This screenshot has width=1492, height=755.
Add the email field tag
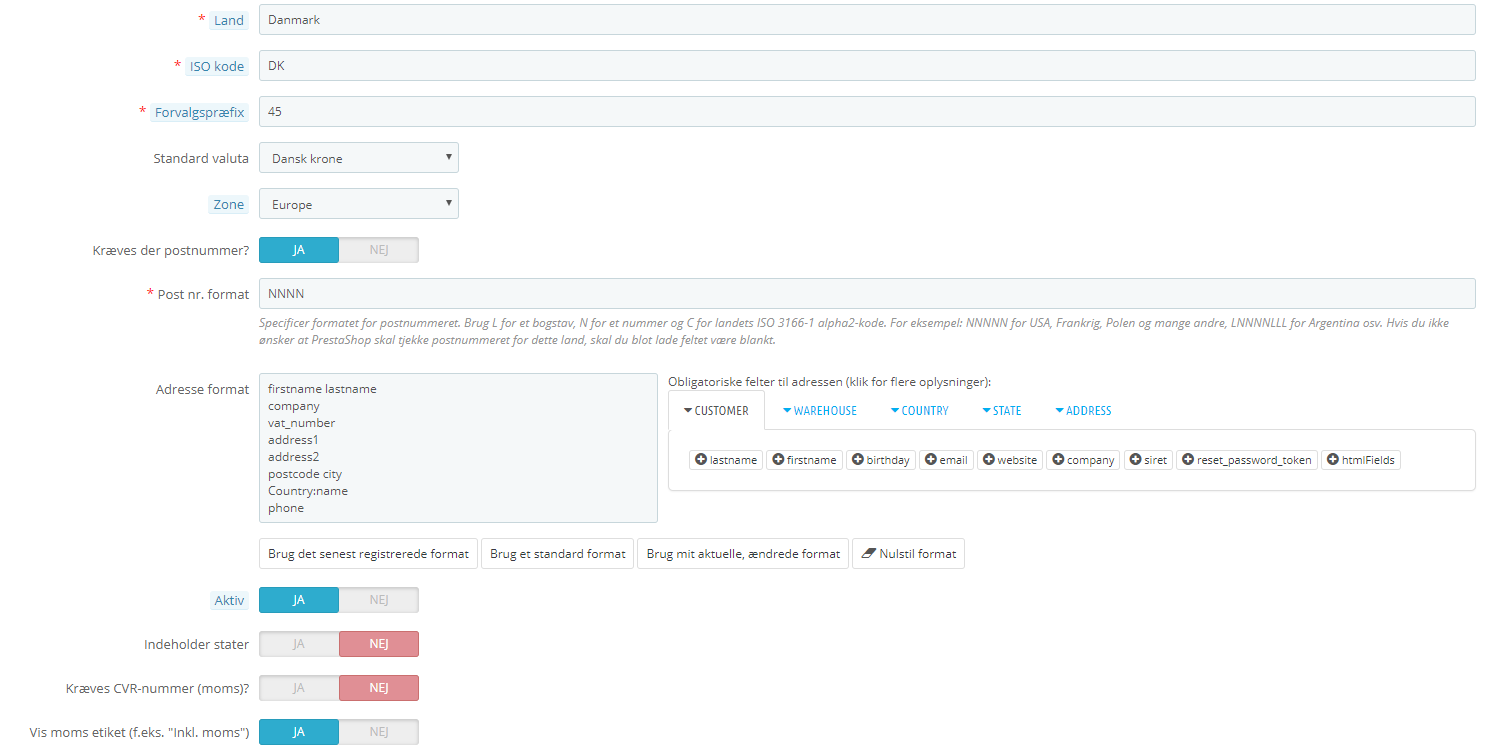(x=946, y=460)
